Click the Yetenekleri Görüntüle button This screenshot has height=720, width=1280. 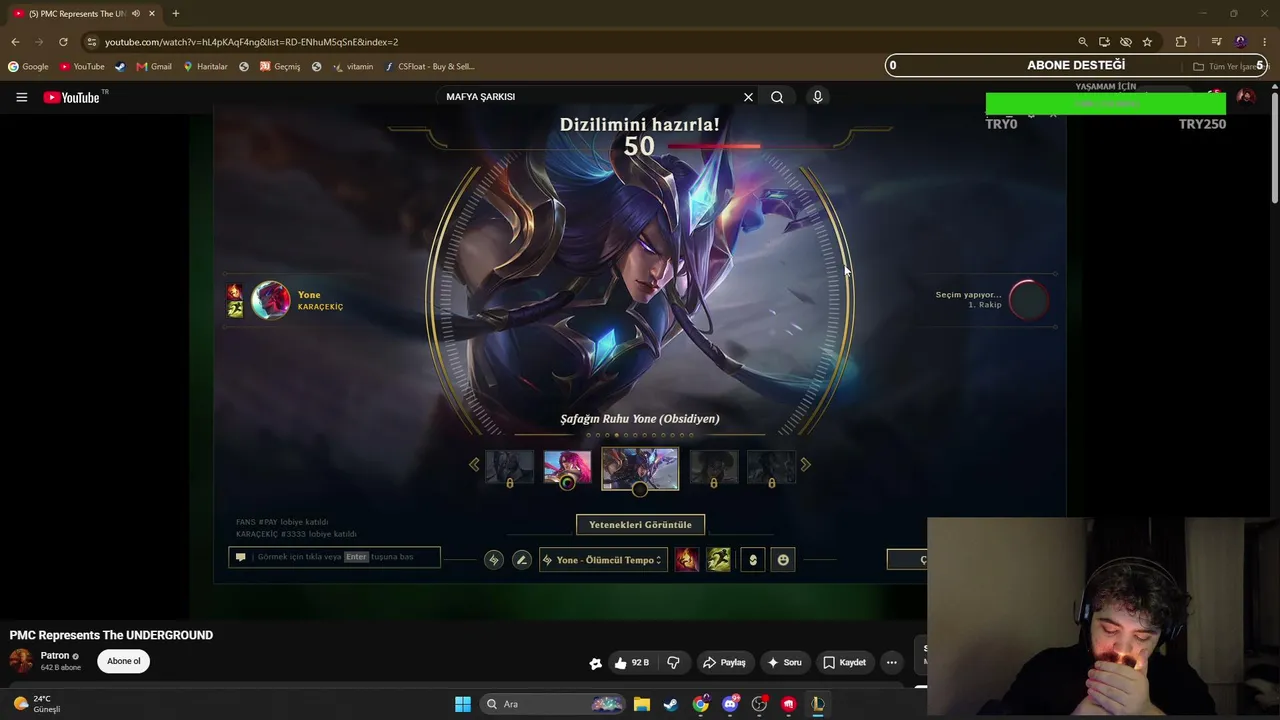[x=640, y=524]
